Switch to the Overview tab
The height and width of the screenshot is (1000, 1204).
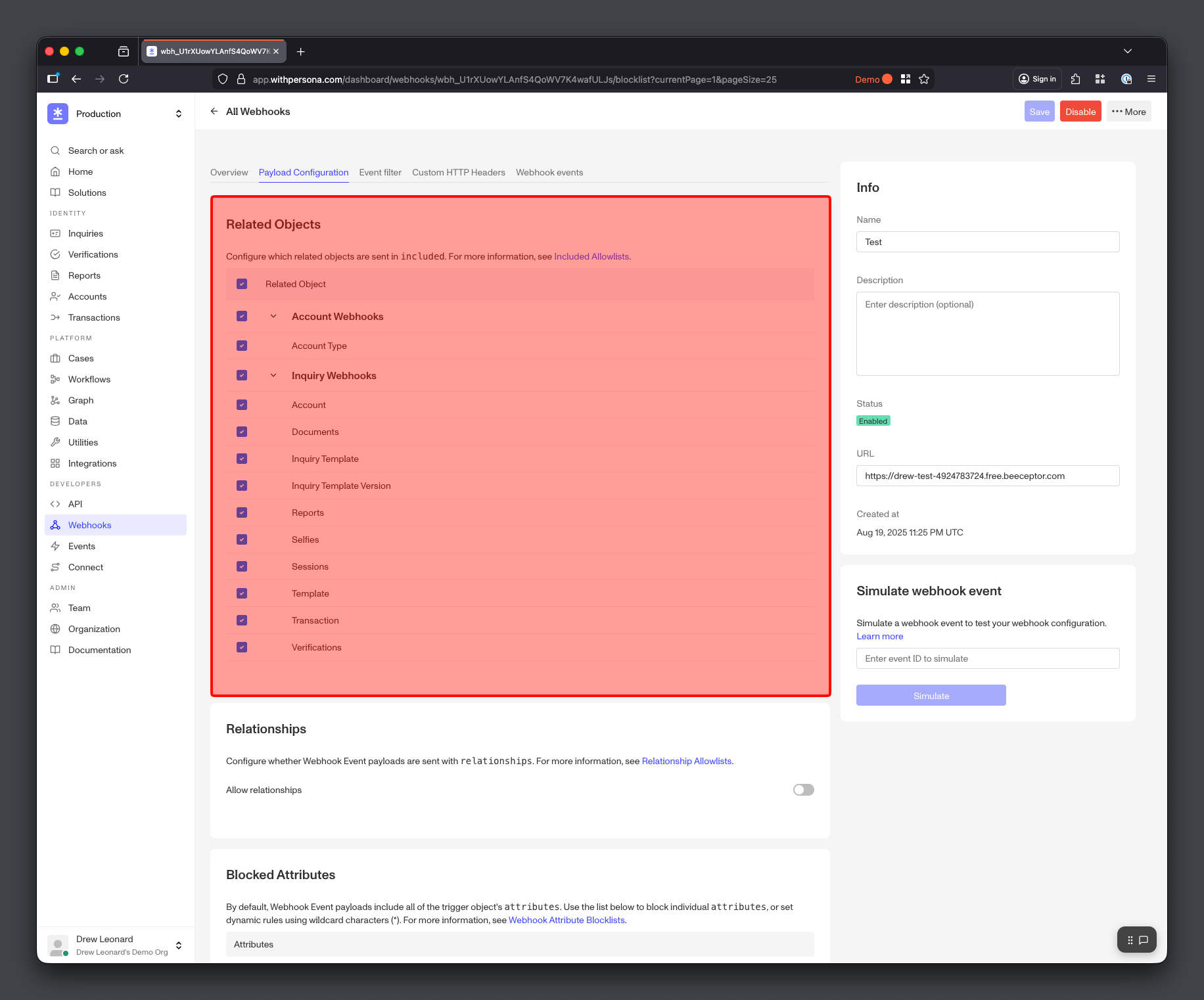(x=229, y=172)
